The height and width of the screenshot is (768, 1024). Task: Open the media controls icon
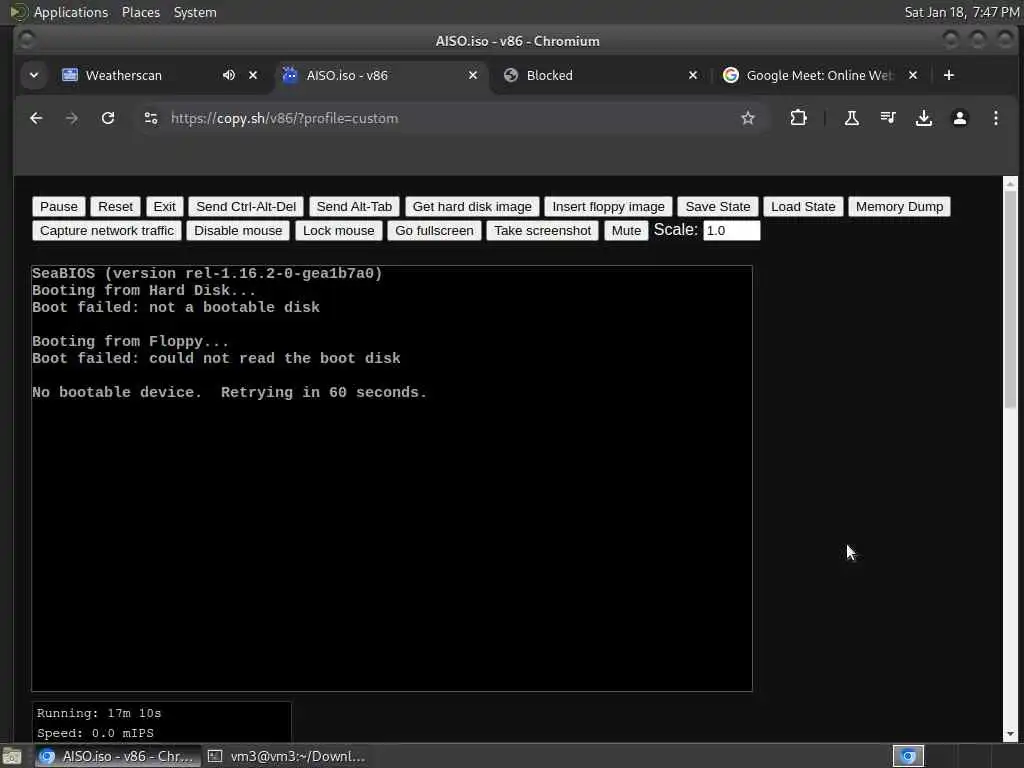(x=888, y=118)
